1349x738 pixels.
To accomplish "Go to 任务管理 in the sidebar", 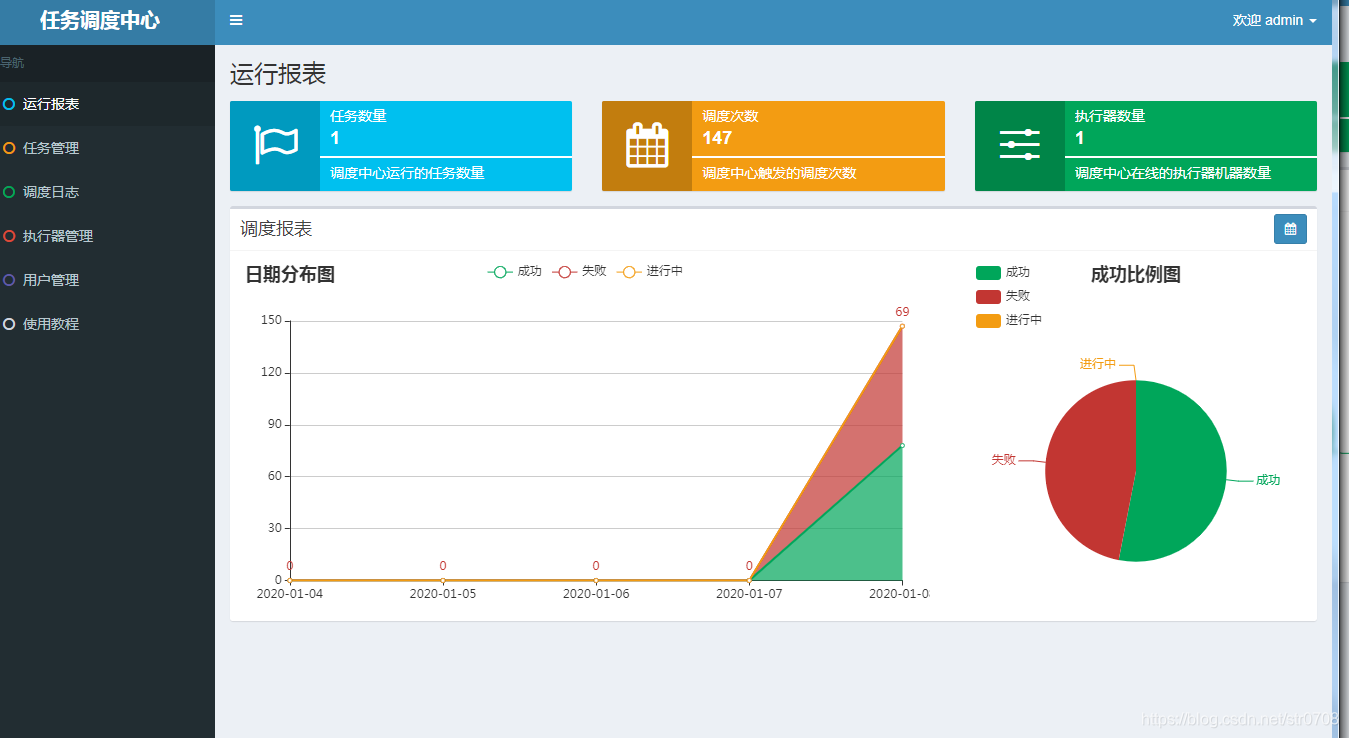I will tap(107, 148).
